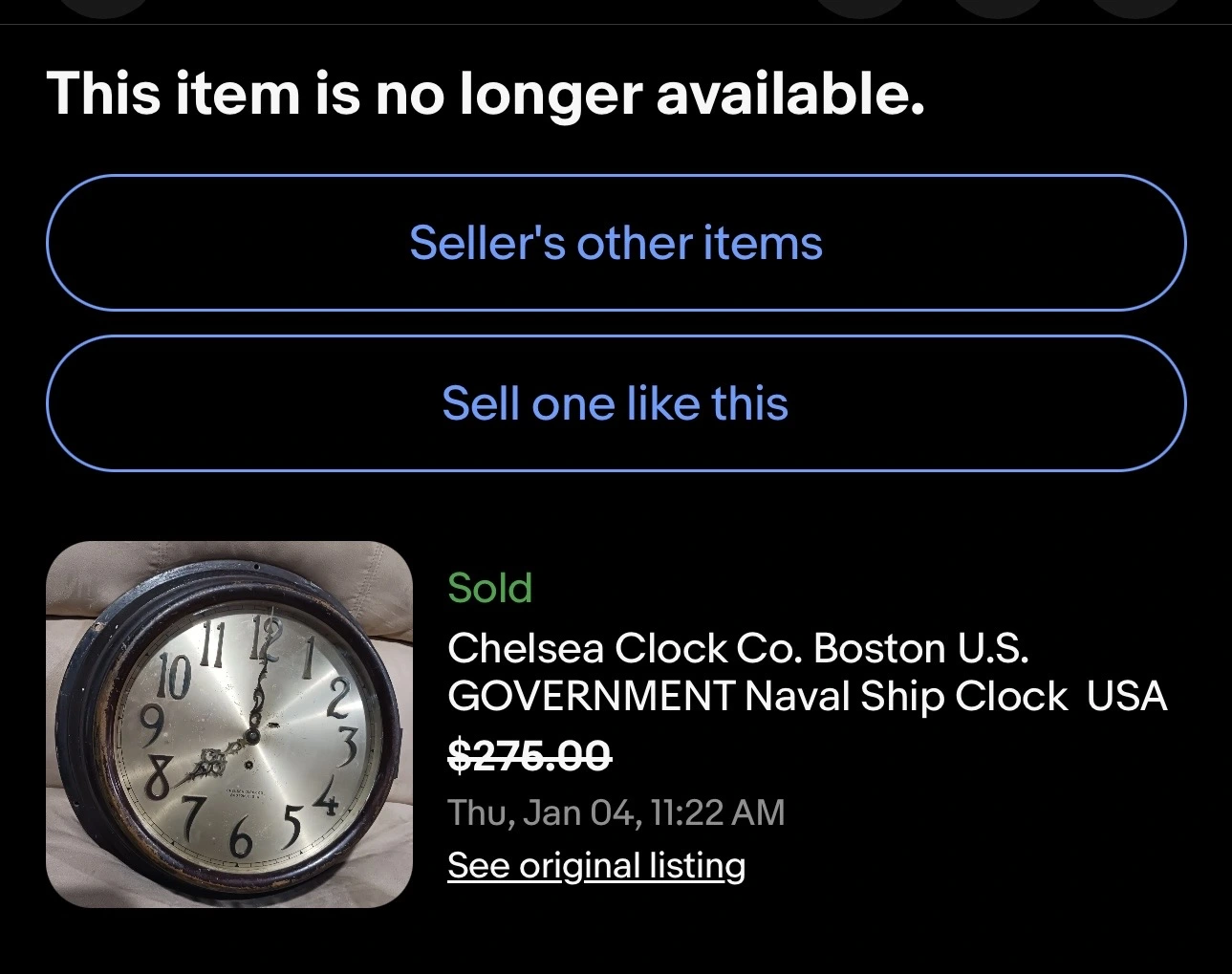The height and width of the screenshot is (974, 1232).
Task: Open Seller's other items
Action: [x=616, y=243]
